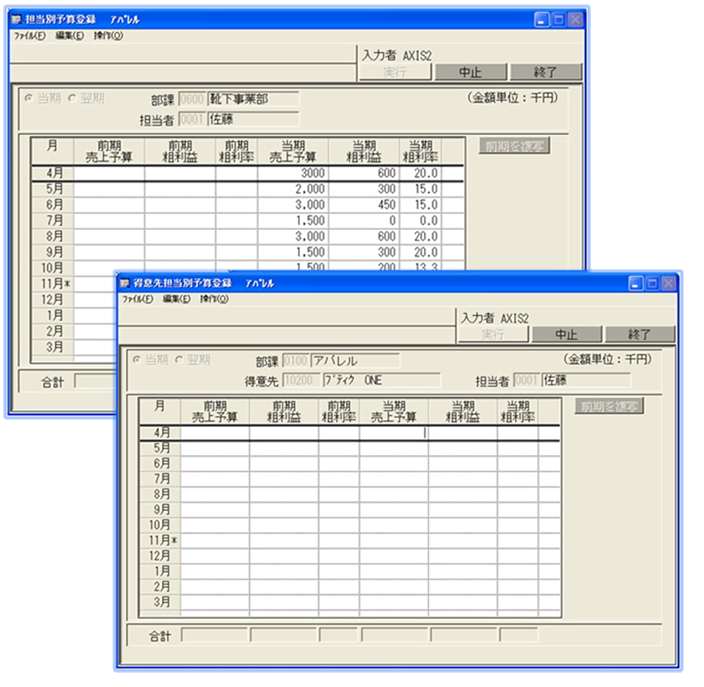Select the 翌期 radio button in back window

tap(72, 98)
